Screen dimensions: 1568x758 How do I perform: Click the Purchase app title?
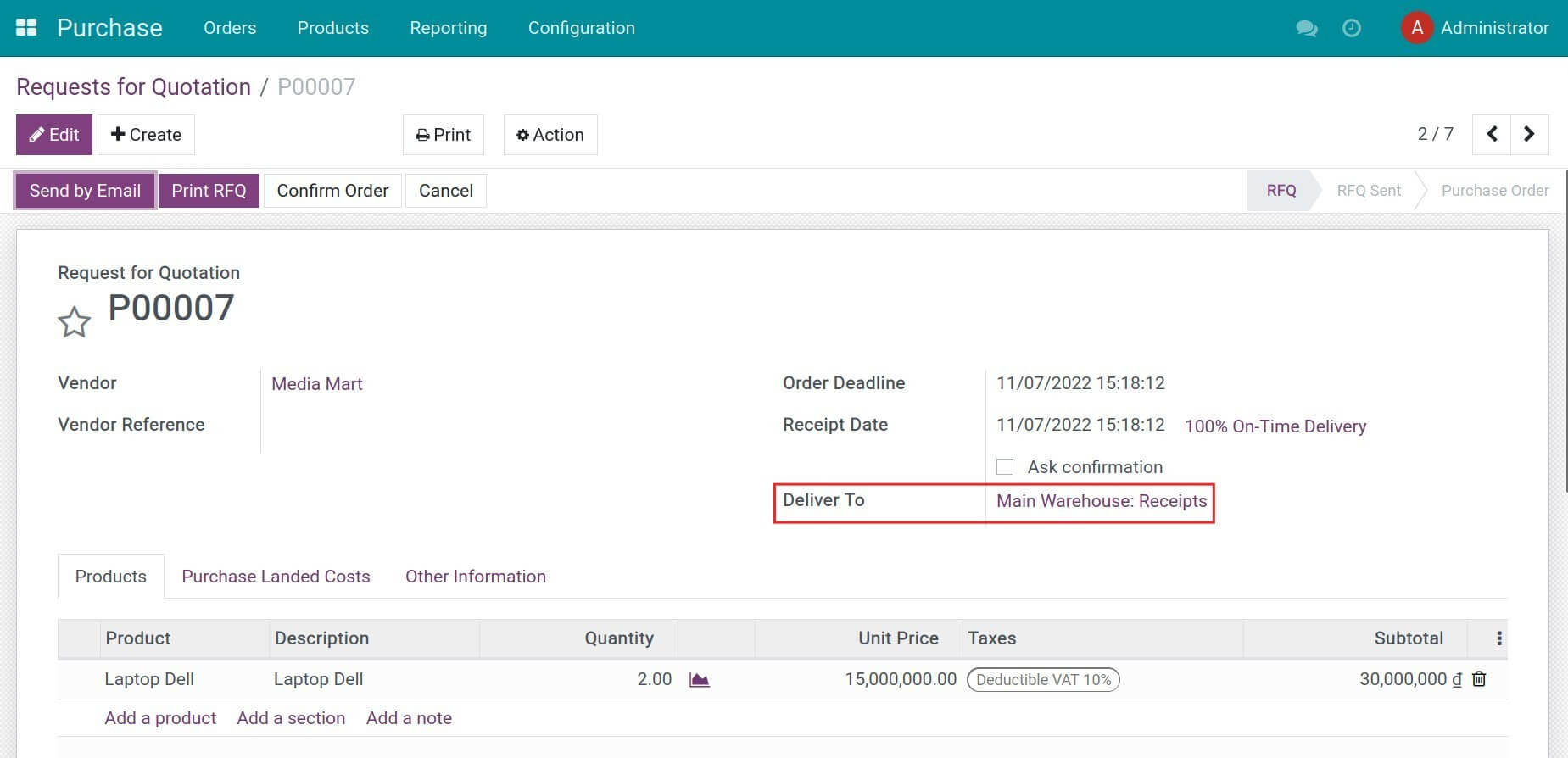pos(109,28)
